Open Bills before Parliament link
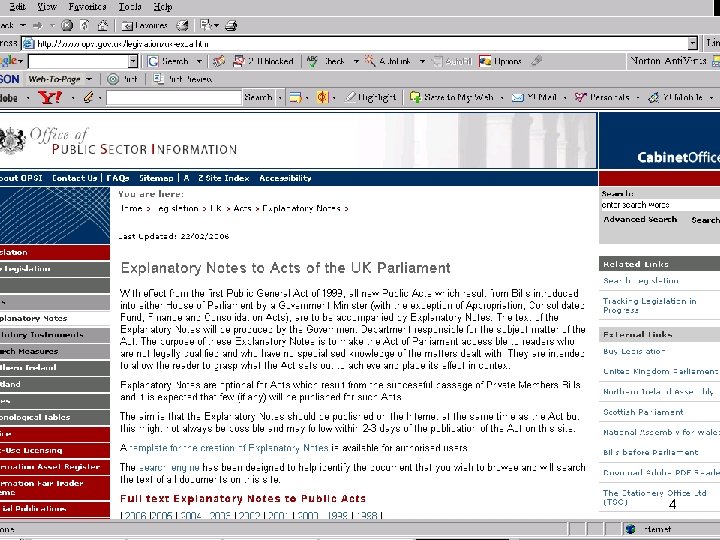 (x=650, y=452)
